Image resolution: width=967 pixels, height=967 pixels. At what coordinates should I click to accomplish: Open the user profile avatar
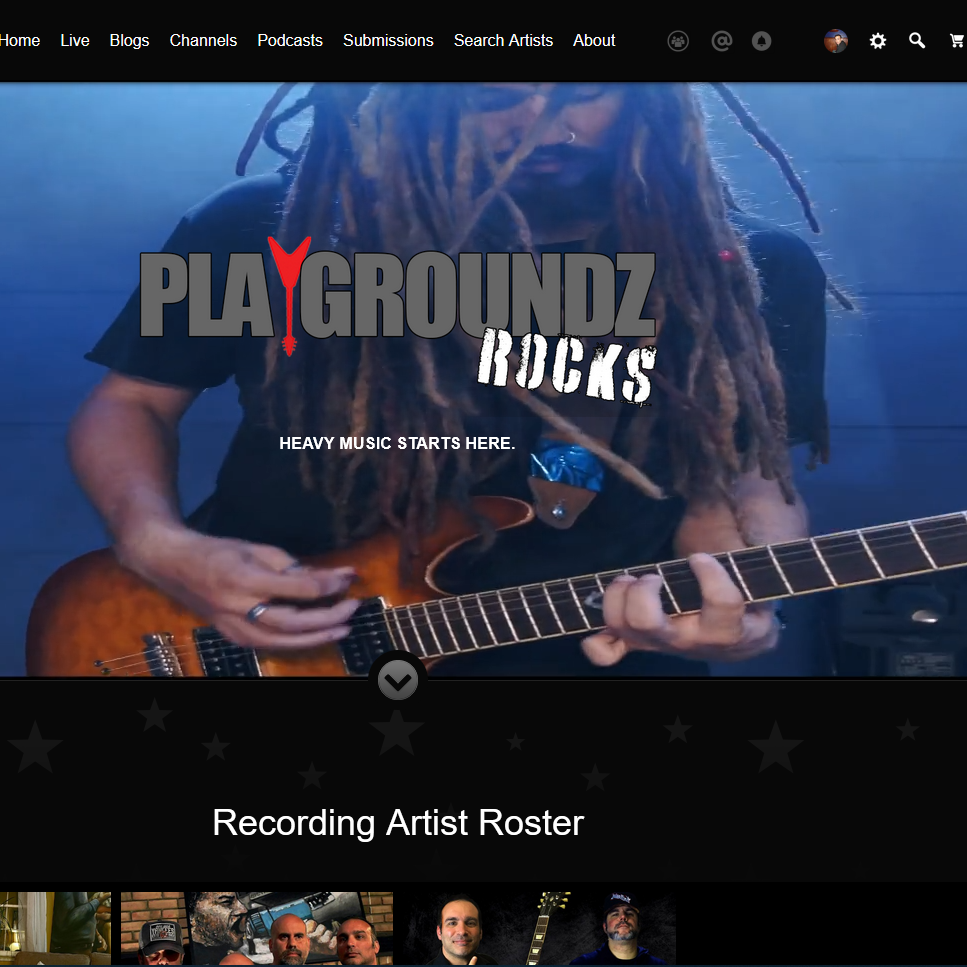pos(836,41)
